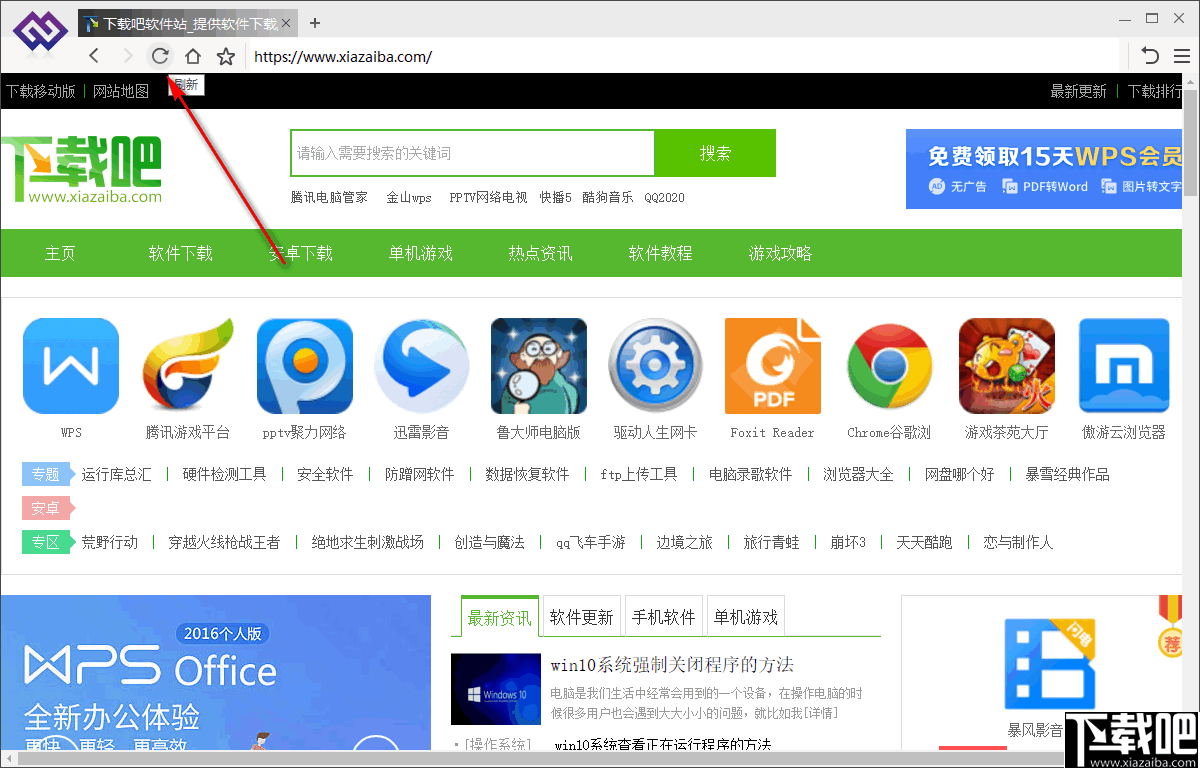The height and width of the screenshot is (768, 1200).
Task: Bookmark page with the star icon
Action: pos(226,57)
